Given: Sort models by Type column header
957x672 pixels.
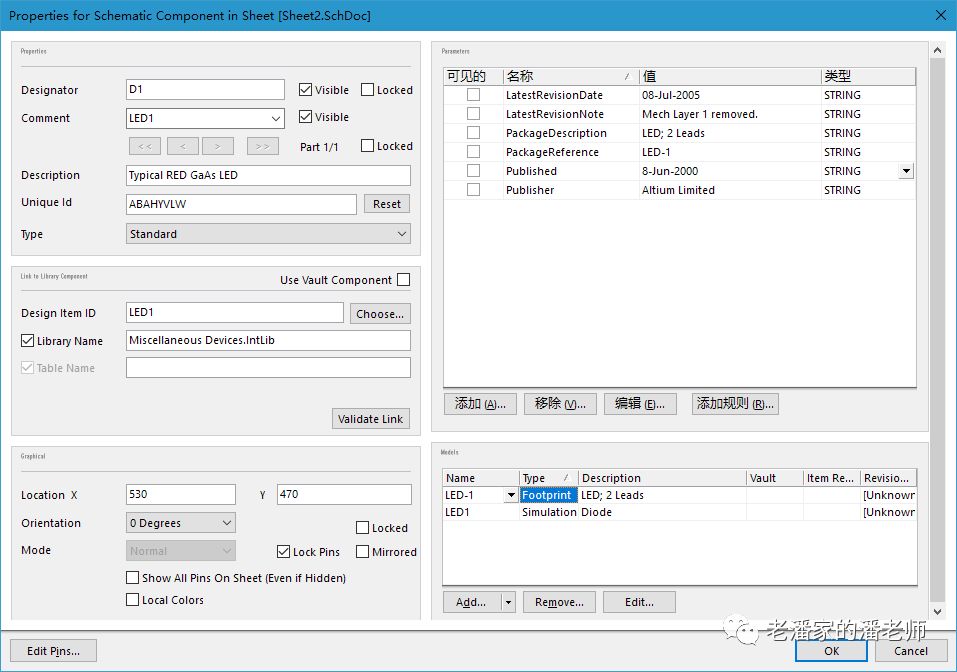Looking at the screenshot, I should [548, 478].
